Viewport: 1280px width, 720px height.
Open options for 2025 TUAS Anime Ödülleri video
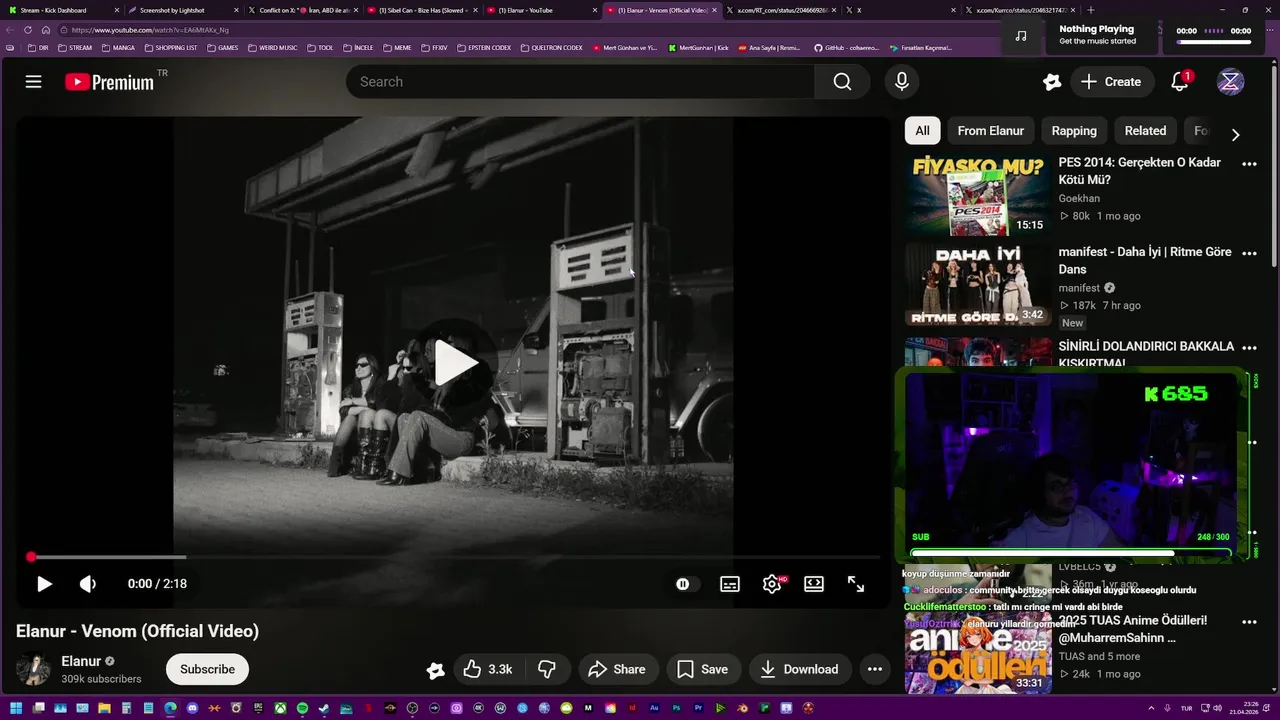[1249, 622]
